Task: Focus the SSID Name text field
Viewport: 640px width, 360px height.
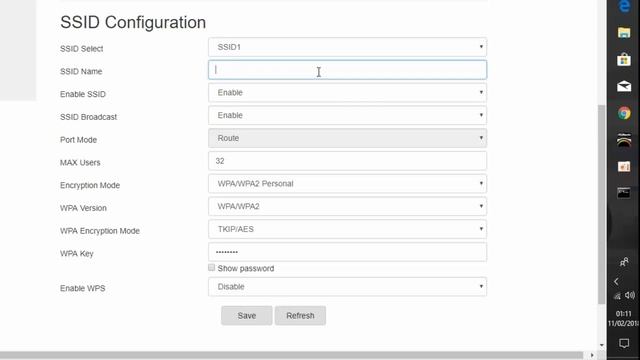Action: point(347,70)
